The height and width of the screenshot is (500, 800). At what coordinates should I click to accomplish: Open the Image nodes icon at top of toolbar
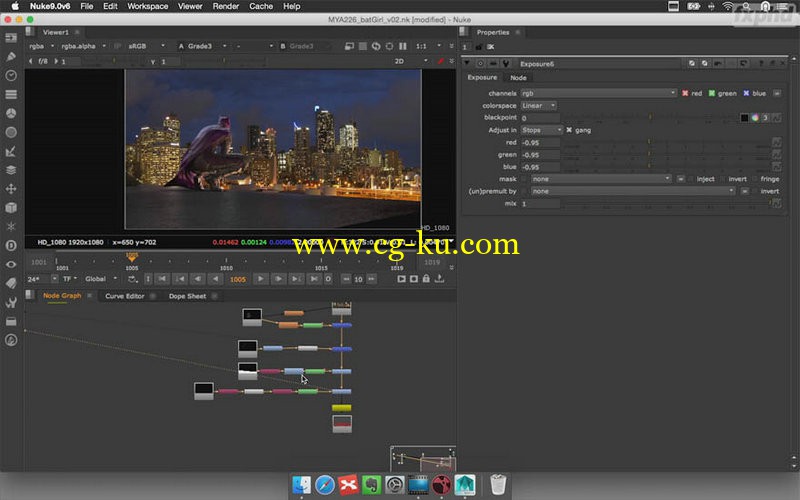coord(11,38)
